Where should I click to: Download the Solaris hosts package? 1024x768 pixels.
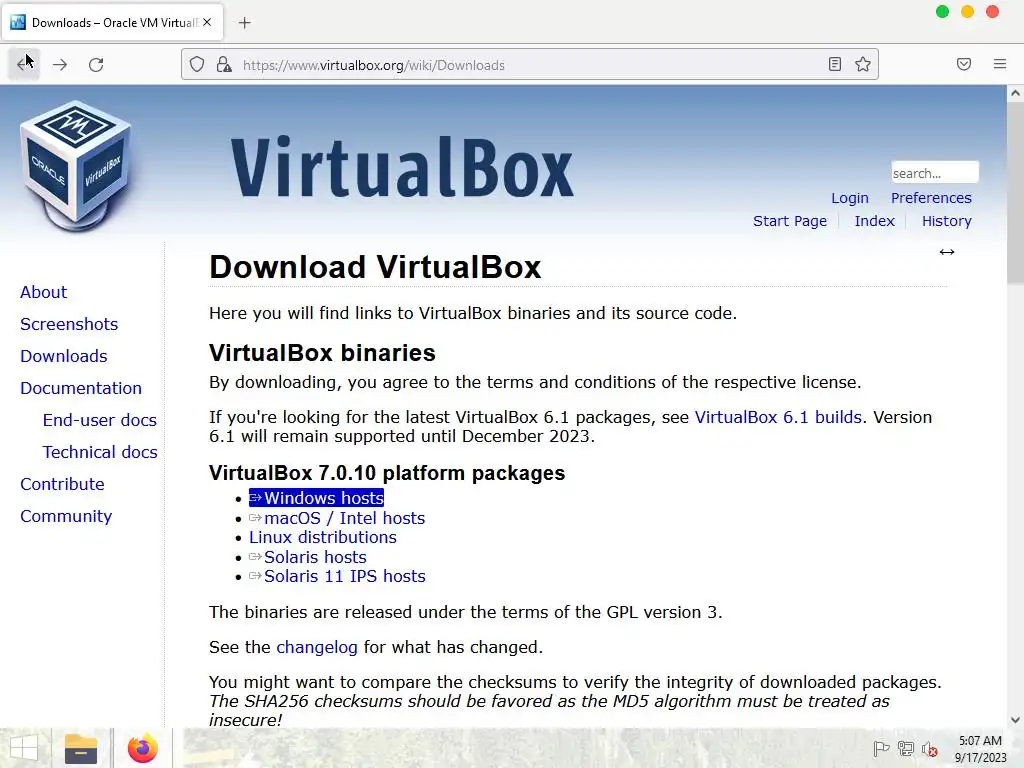click(x=308, y=557)
